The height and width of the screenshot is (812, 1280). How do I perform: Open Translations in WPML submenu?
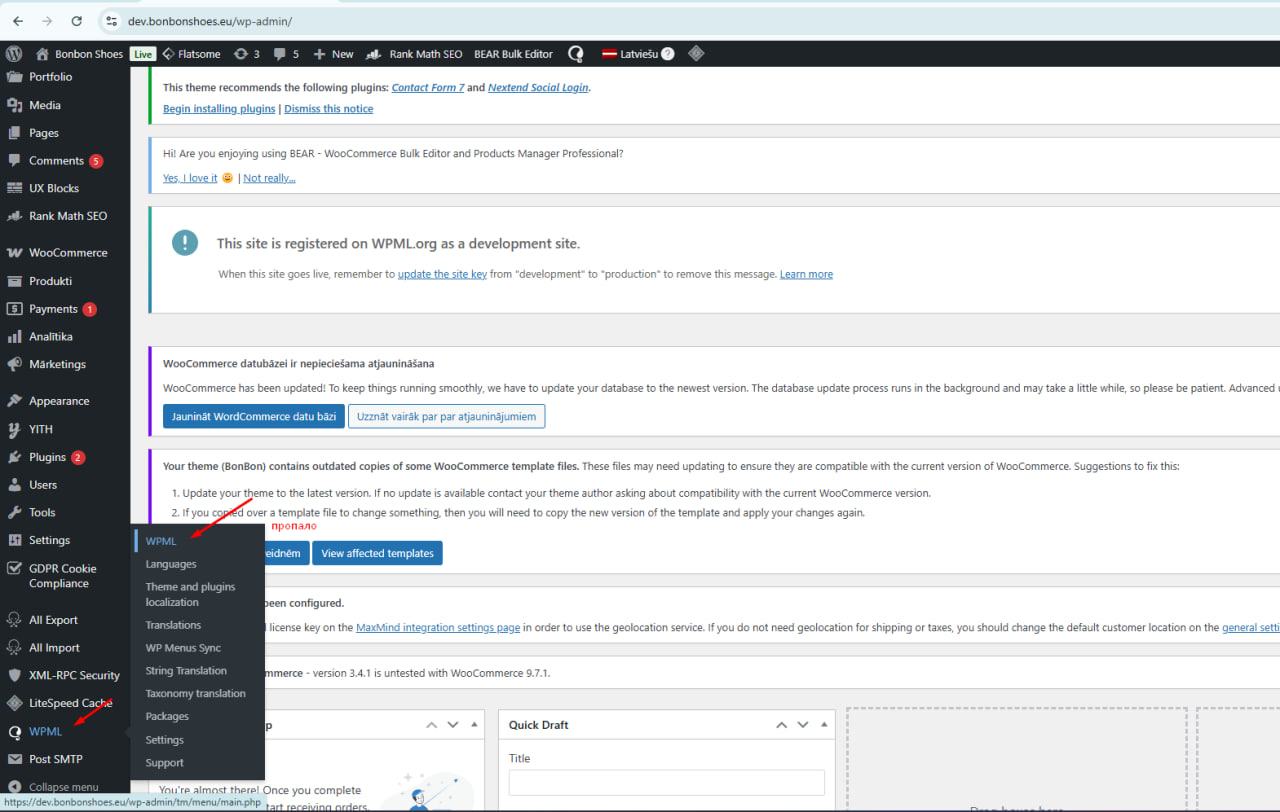pos(173,625)
